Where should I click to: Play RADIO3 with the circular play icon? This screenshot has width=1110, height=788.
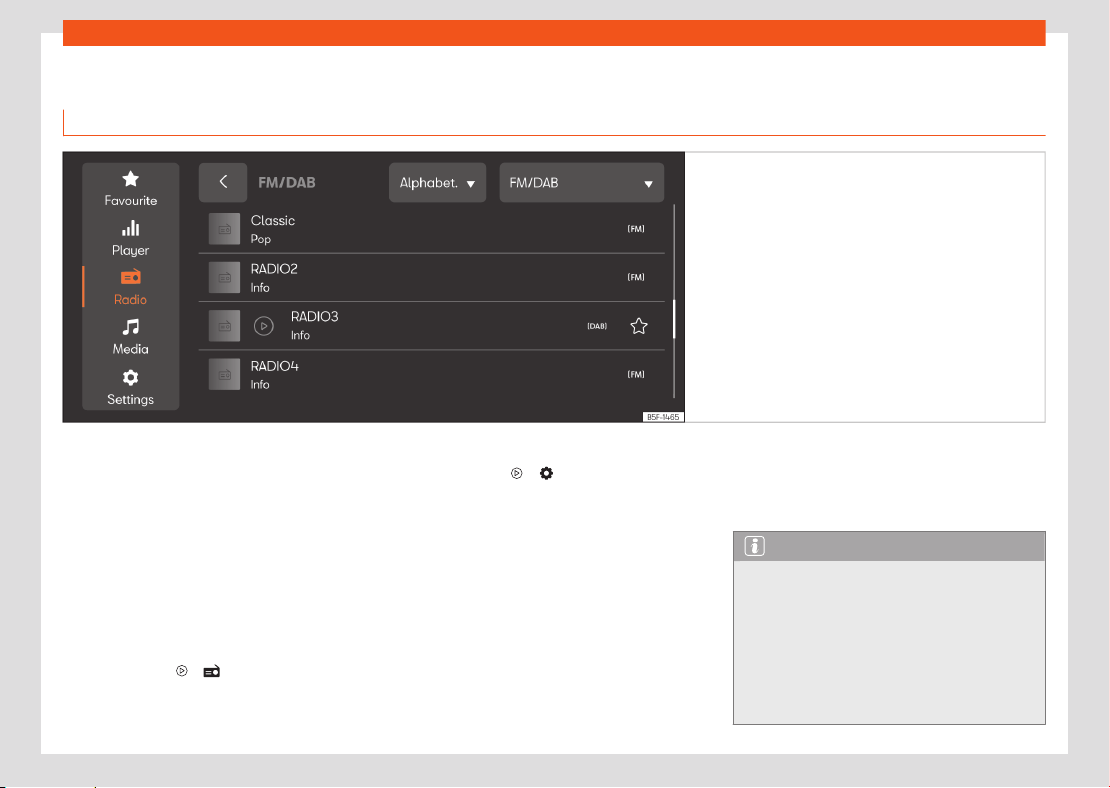[x=263, y=326]
